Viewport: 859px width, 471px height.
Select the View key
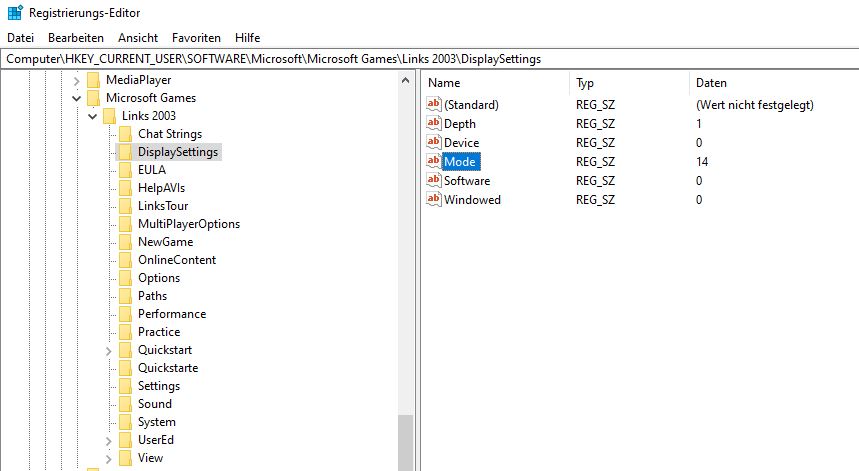tap(150, 458)
